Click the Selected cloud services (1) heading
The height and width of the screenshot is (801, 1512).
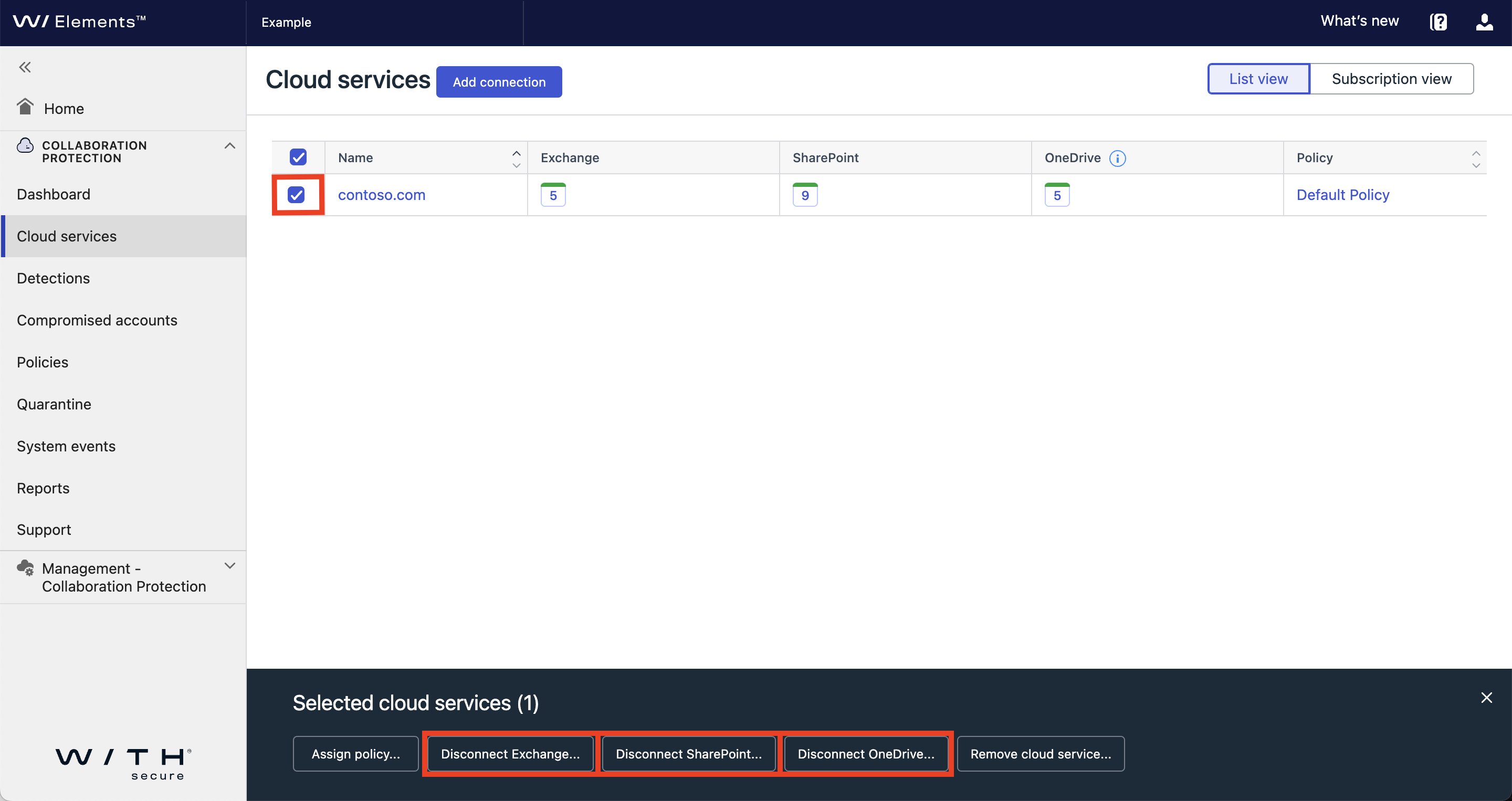pos(416,703)
